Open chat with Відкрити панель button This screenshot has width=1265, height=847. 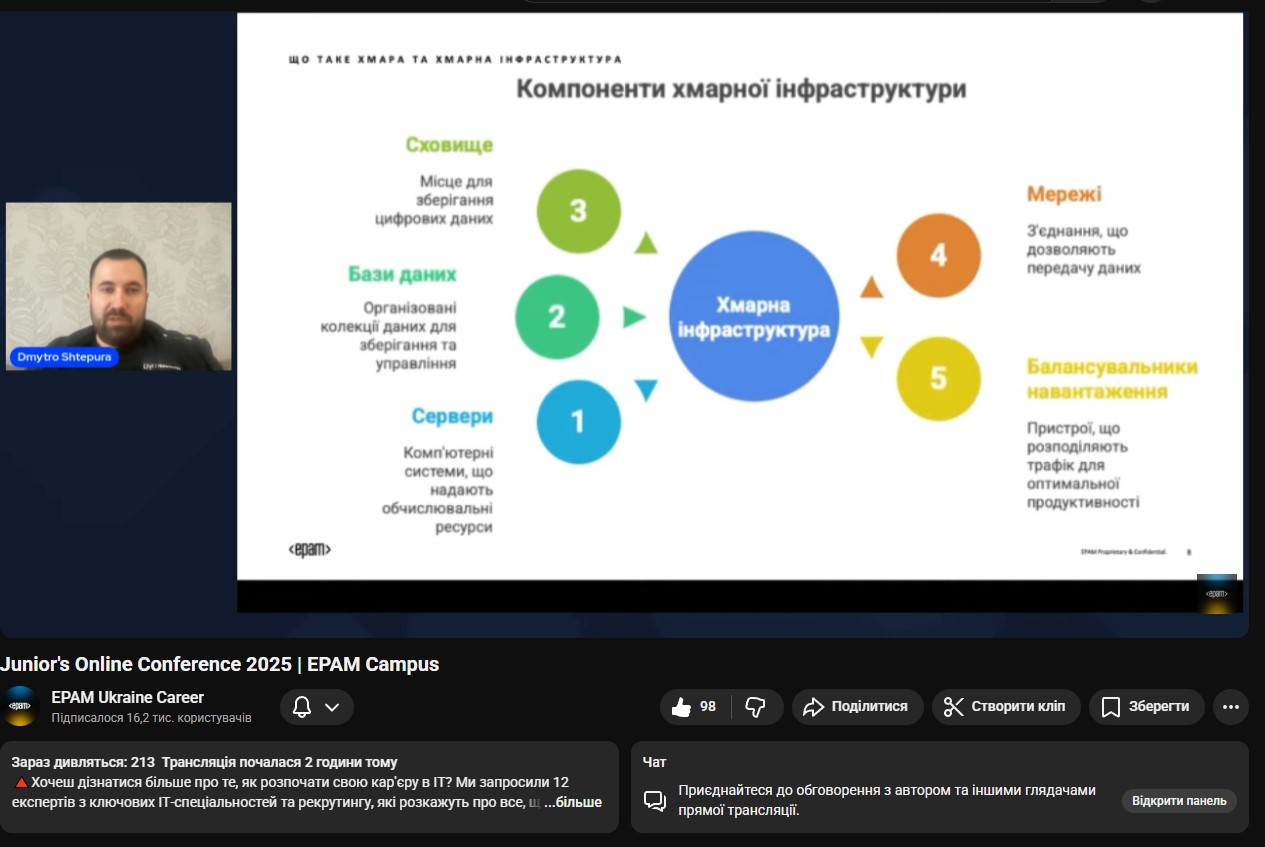tap(1178, 801)
